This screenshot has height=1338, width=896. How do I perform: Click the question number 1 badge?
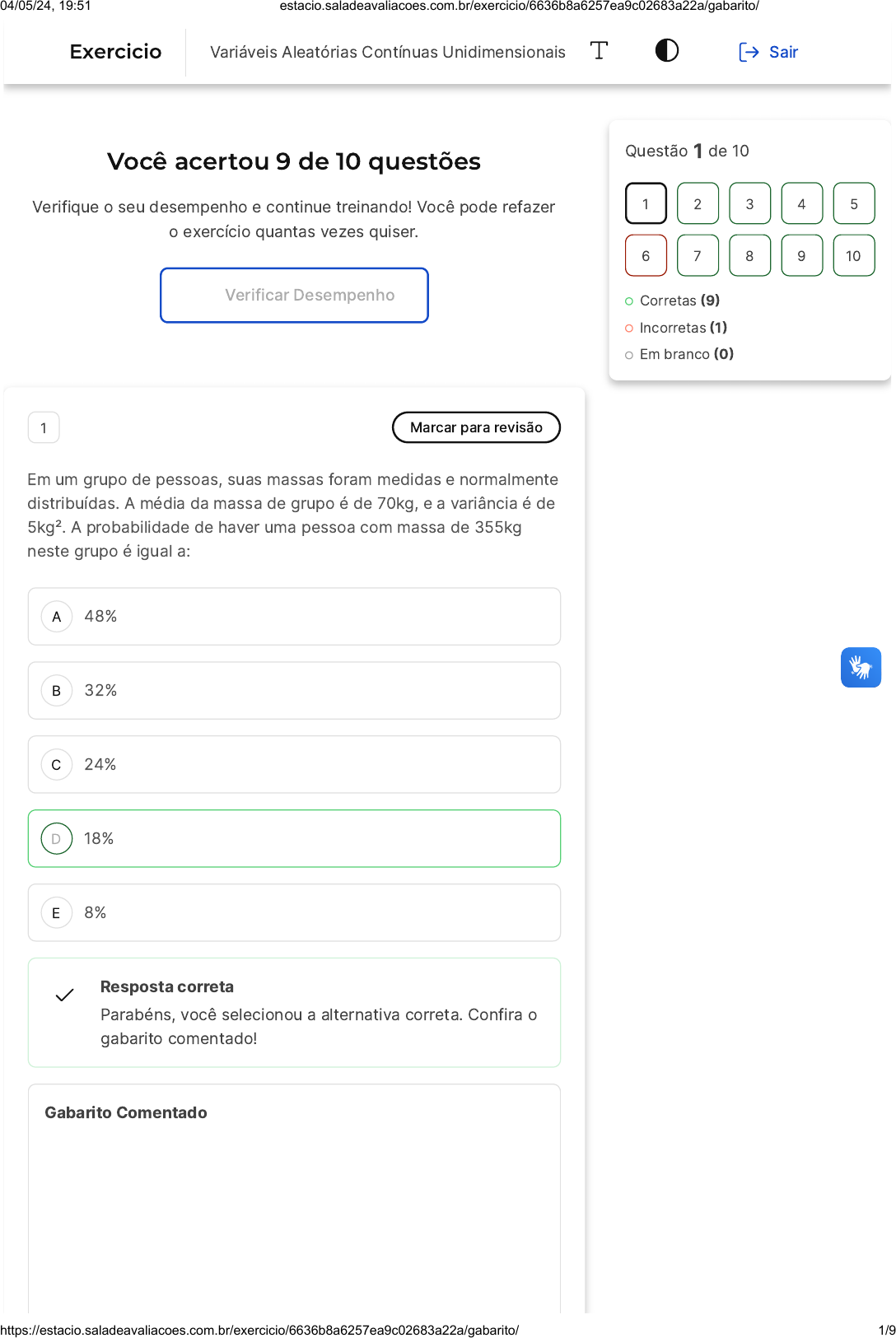44,428
